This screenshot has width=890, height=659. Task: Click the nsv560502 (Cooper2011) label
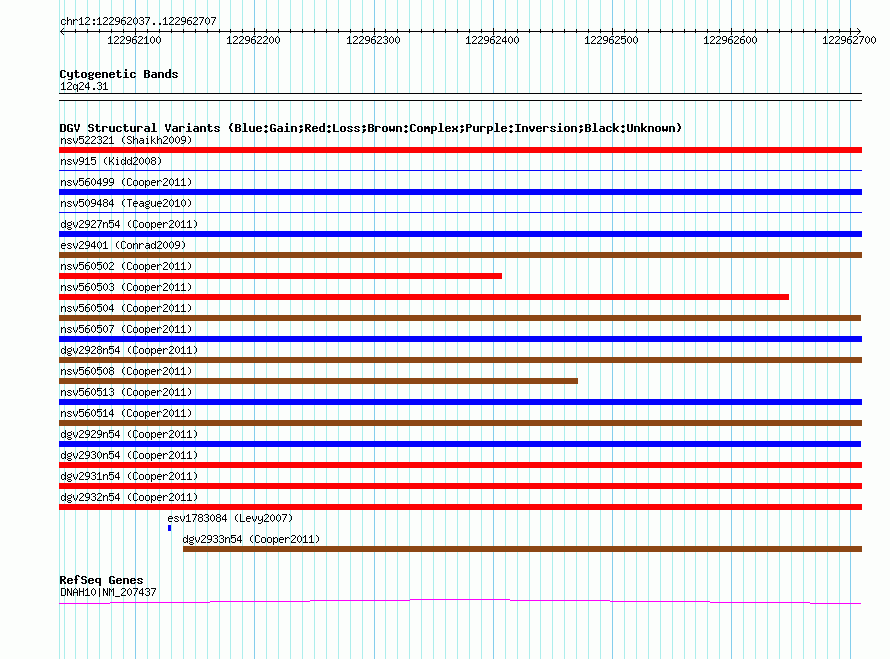(126, 266)
